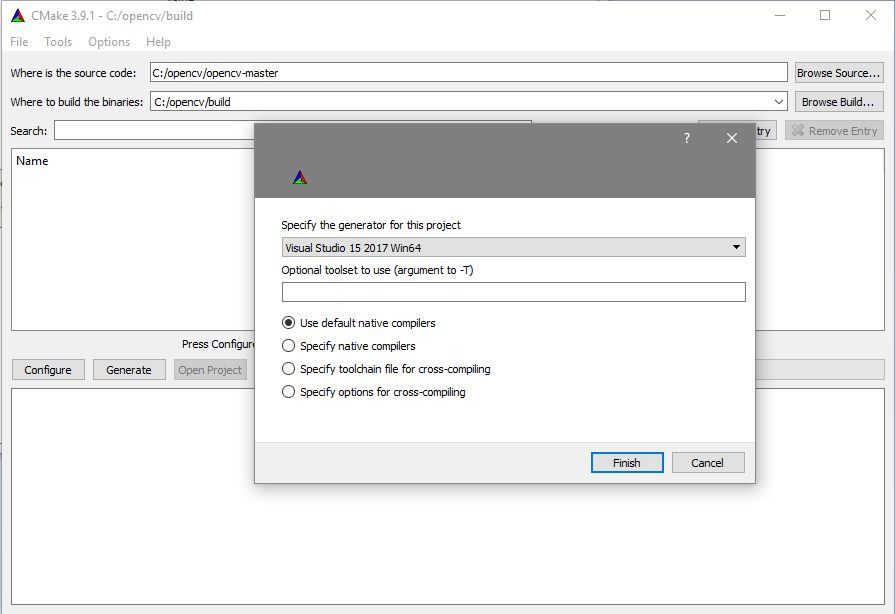Click Browse Build button

click(839, 102)
